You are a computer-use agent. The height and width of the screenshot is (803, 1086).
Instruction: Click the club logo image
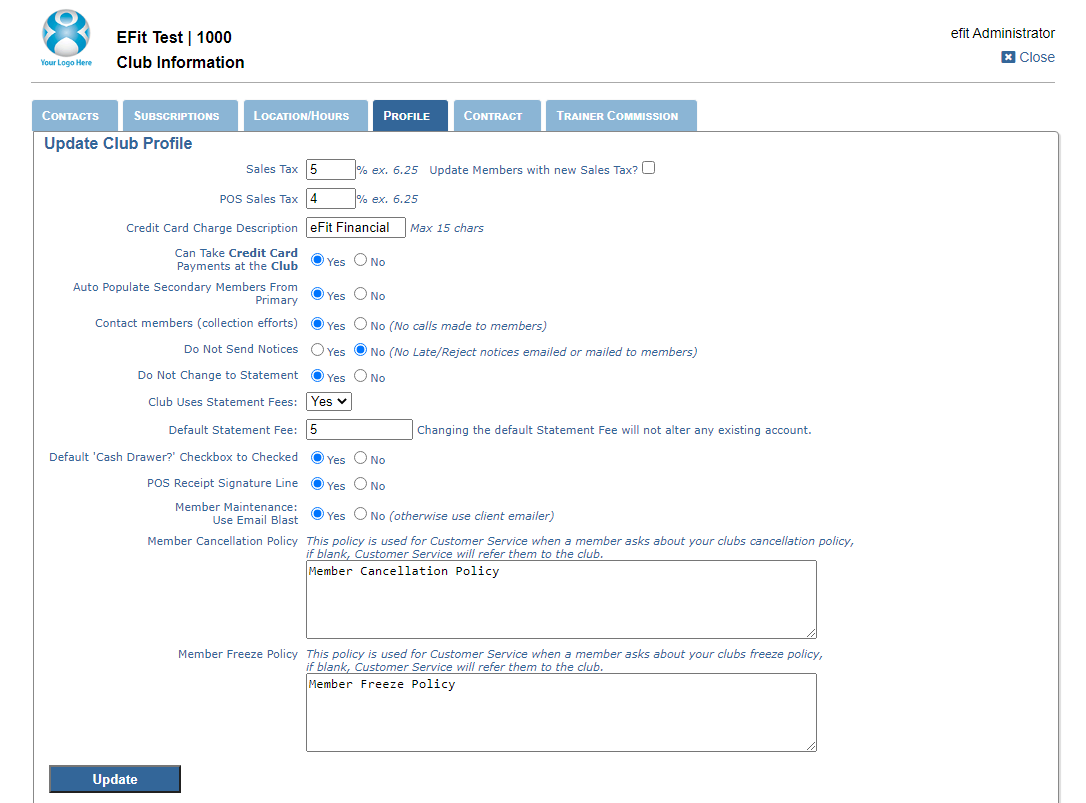pyautogui.click(x=66, y=38)
